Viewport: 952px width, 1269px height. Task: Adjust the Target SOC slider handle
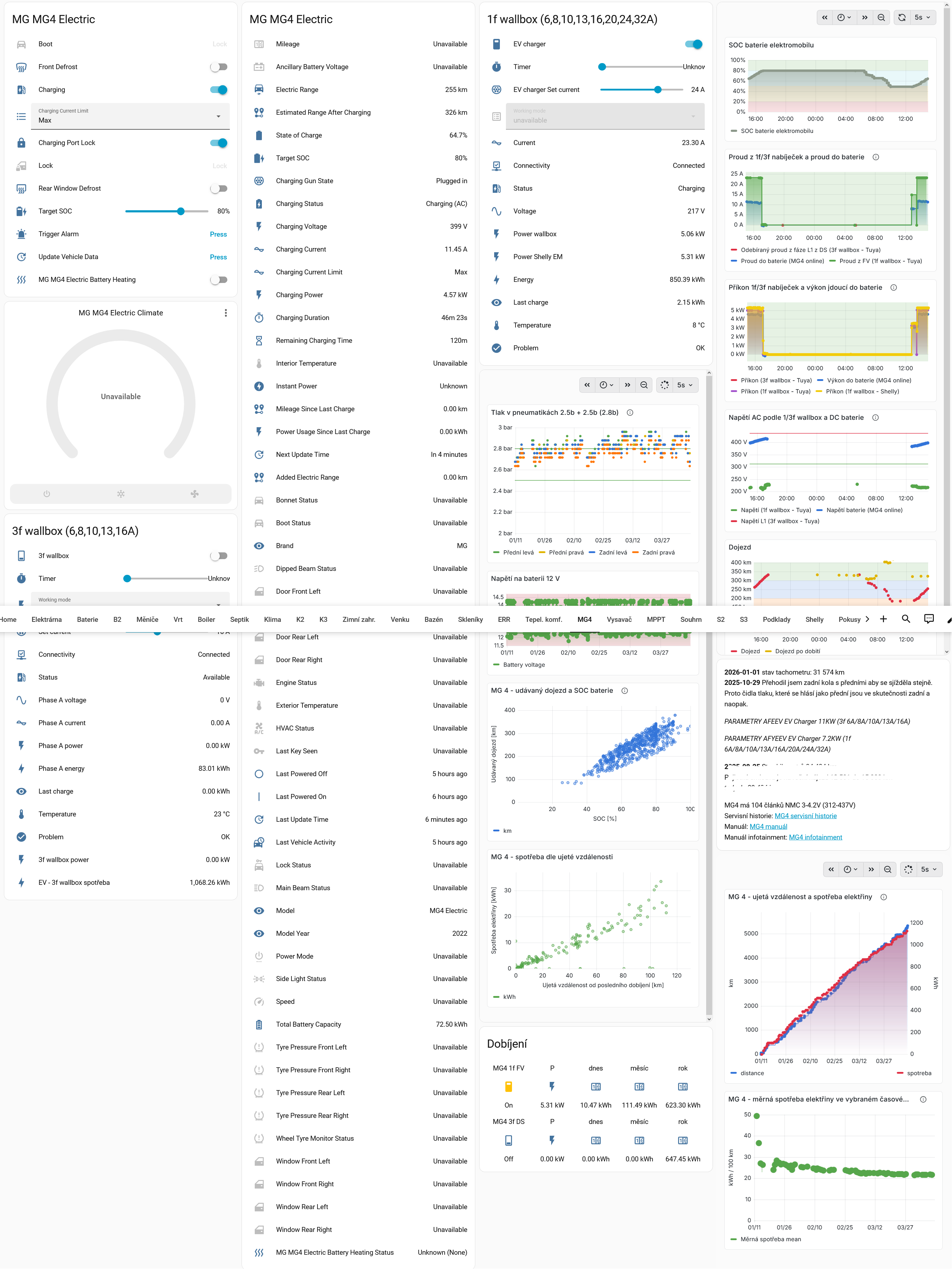click(x=181, y=211)
